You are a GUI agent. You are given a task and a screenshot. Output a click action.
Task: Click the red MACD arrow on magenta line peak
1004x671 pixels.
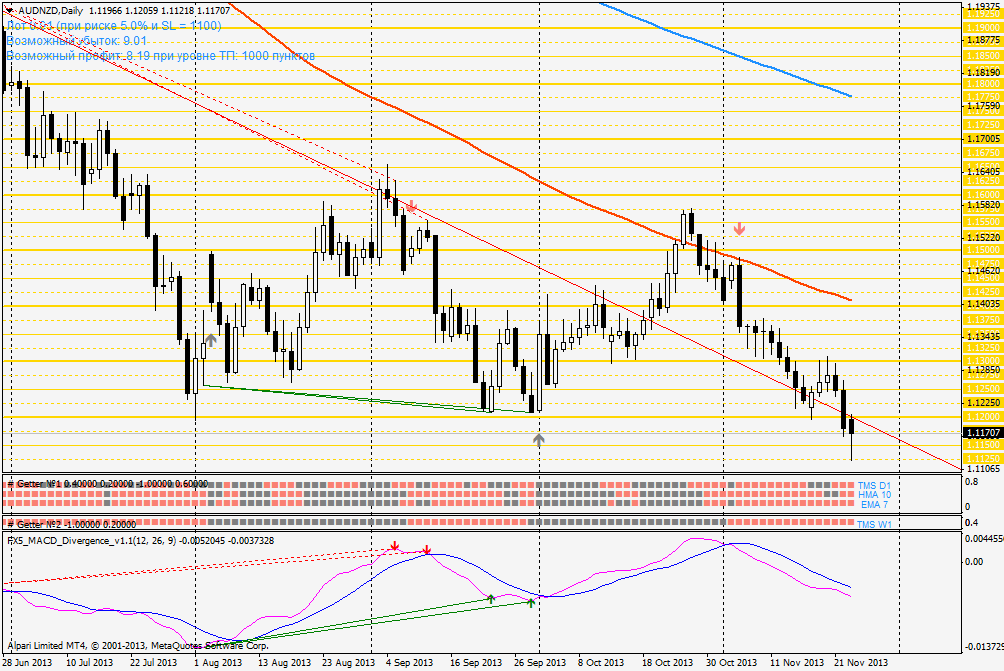[x=395, y=546]
